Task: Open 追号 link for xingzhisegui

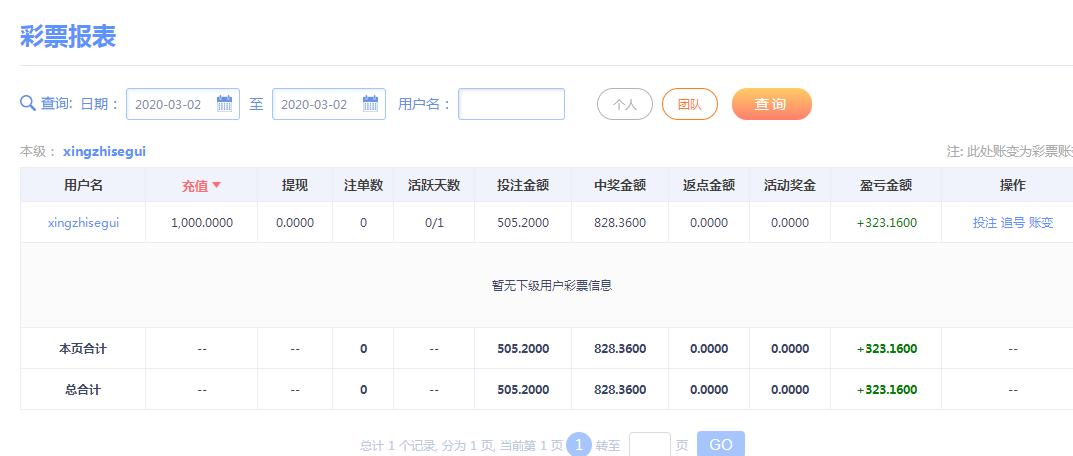Action: (x=1013, y=223)
